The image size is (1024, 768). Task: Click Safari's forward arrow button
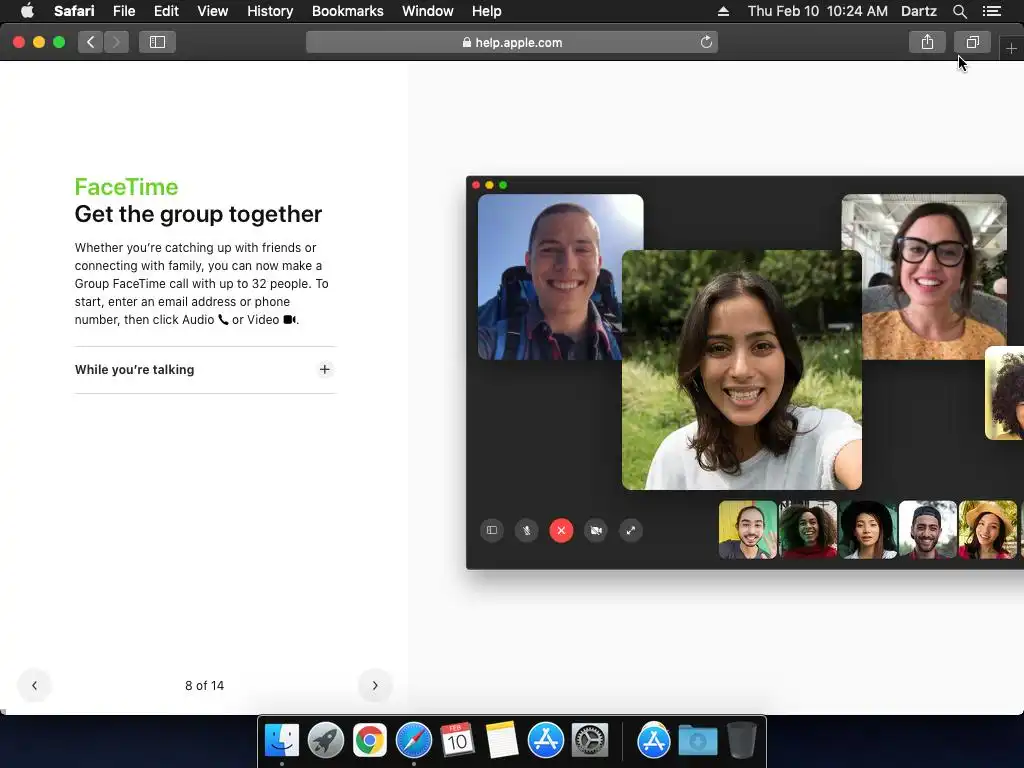[x=116, y=42]
